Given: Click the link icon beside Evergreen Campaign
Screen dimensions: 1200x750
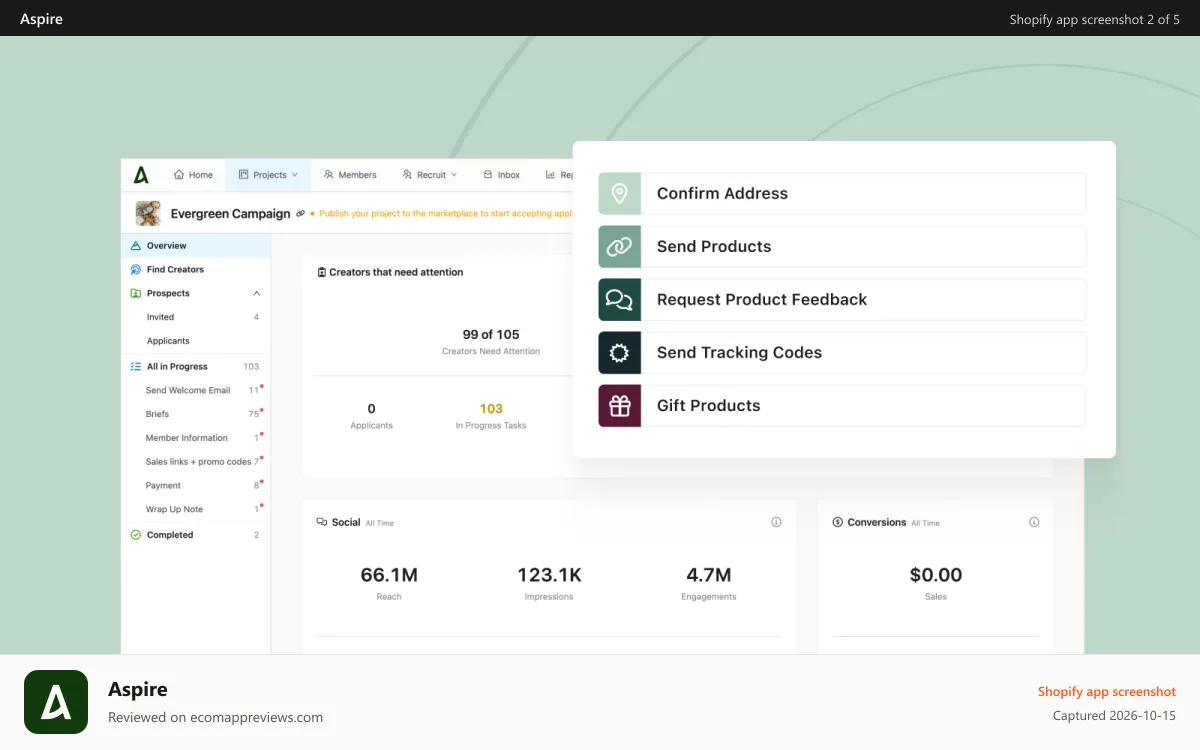Looking at the screenshot, I should (301, 214).
